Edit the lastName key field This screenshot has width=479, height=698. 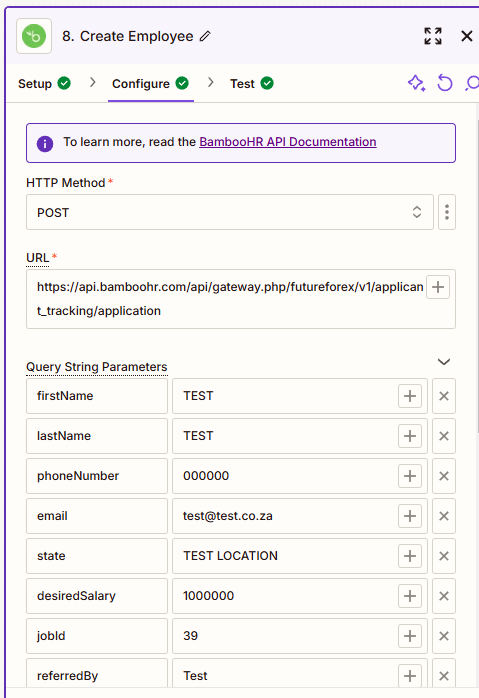pyautogui.click(x=97, y=436)
